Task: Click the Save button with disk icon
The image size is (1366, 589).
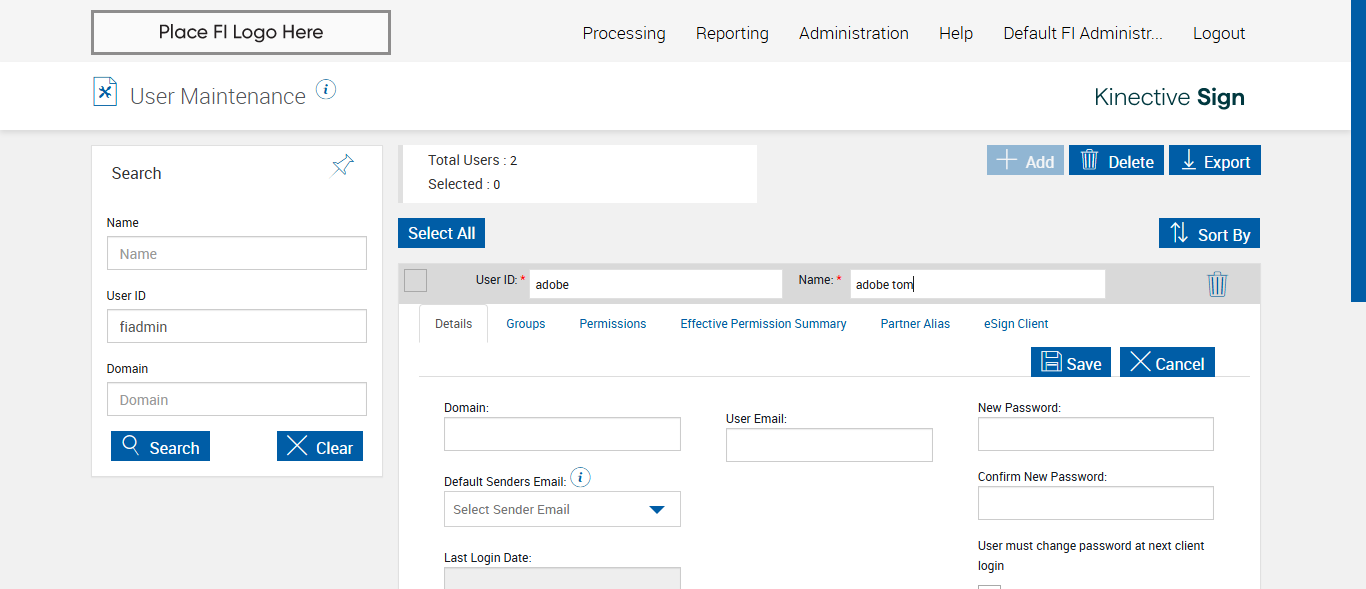Action: pos(1071,363)
